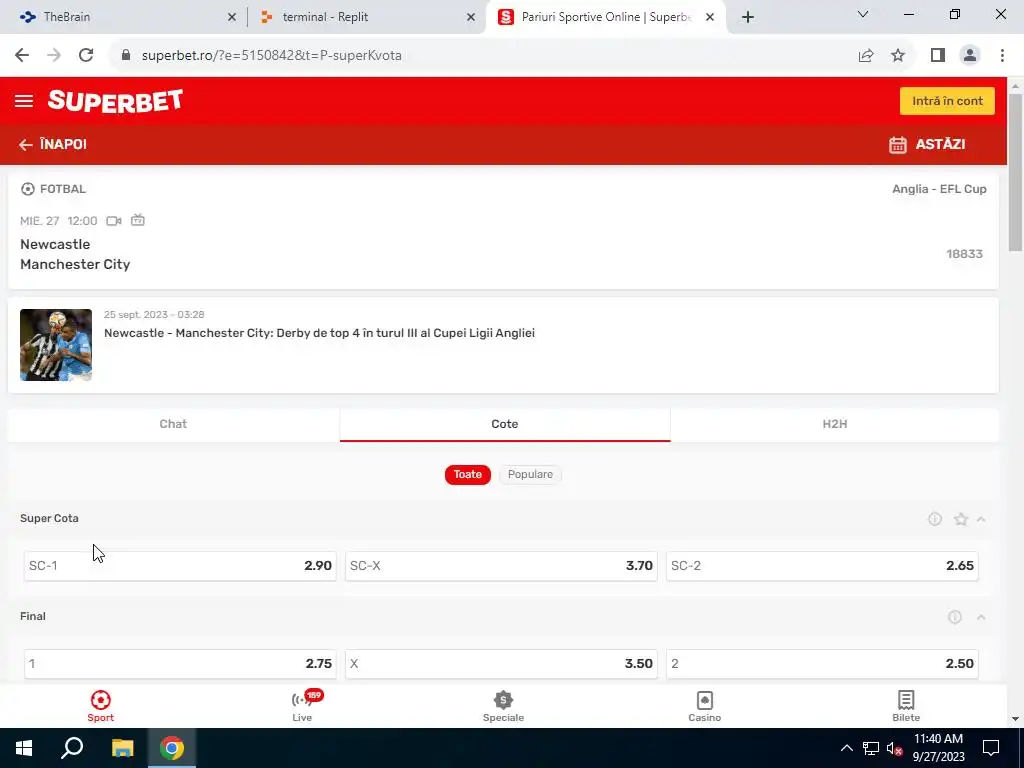Click the match code 18833
The width and height of the screenshot is (1024, 768).
pyautogui.click(x=965, y=254)
